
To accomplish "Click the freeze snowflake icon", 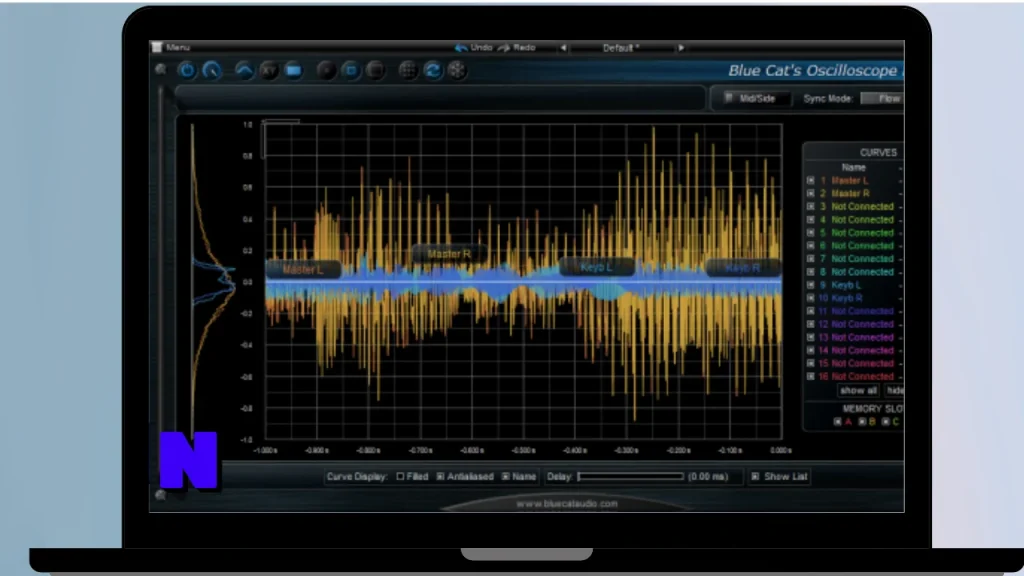I will pos(457,70).
